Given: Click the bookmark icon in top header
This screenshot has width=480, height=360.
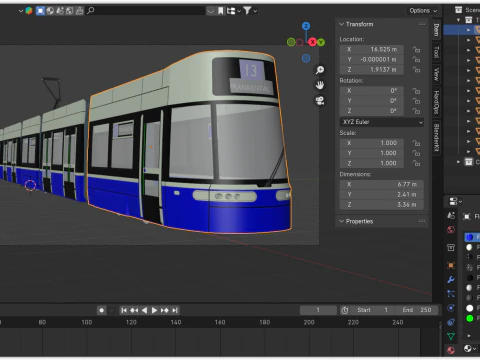Looking at the screenshot, I should click(x=221, y=11).
